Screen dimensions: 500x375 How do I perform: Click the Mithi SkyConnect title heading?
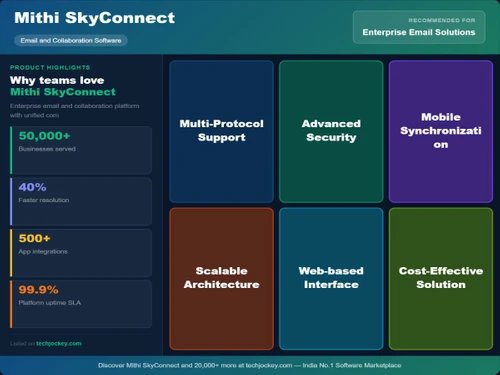click(94, 18)
